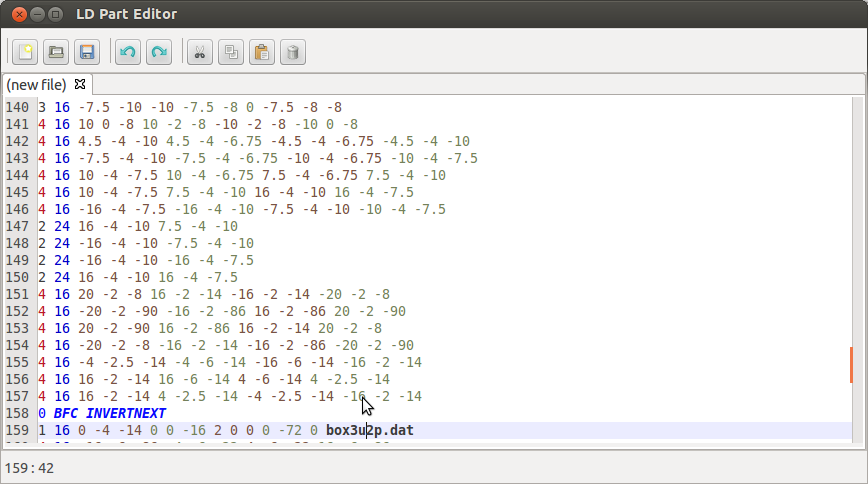Place cursor in line 141 starting '4 16 10 0 -8'
Image resolution: width=868 pixels, height=484 pixels.
pos(198,124)
